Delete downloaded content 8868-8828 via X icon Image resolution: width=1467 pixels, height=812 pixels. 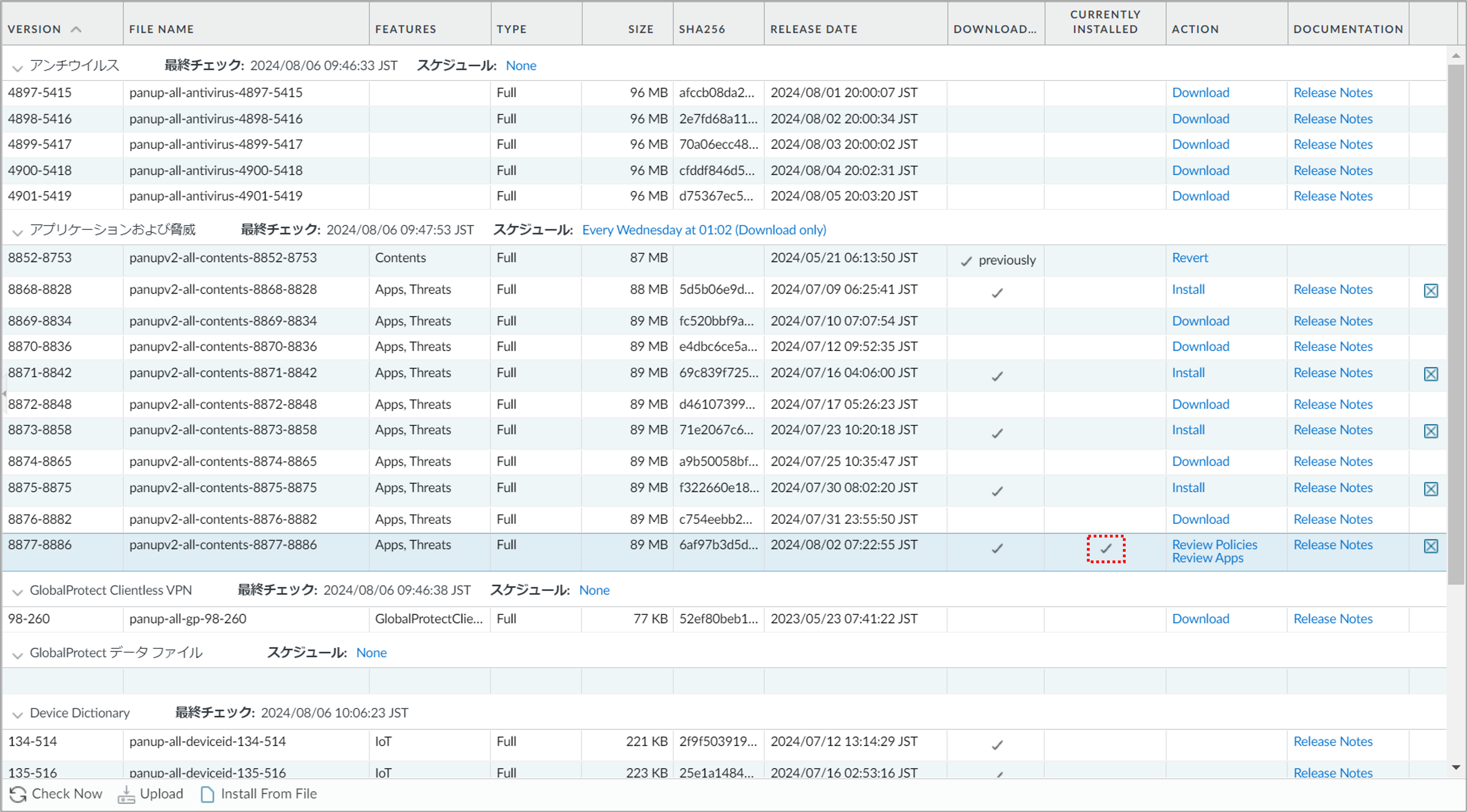point(1431,290)
